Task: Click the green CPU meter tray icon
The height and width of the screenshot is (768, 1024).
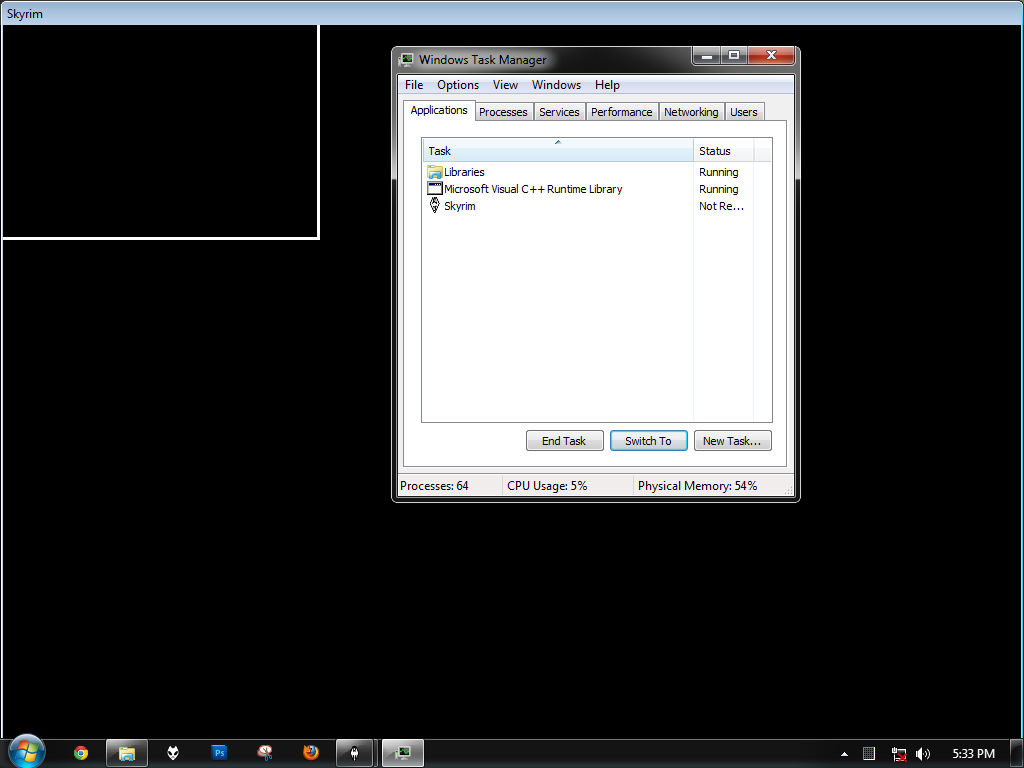Action: point(869,754)
